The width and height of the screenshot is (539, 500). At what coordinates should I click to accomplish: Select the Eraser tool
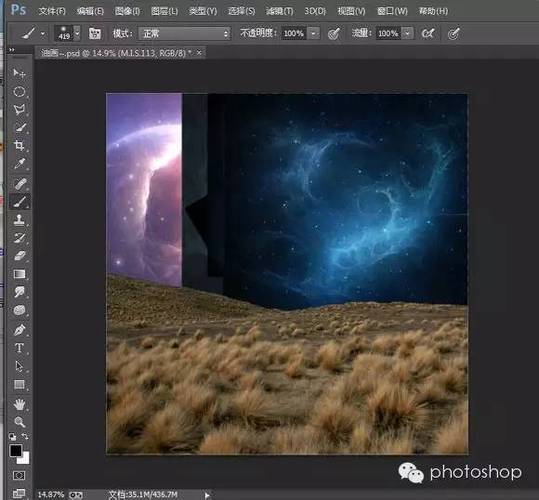pos(19,256)
